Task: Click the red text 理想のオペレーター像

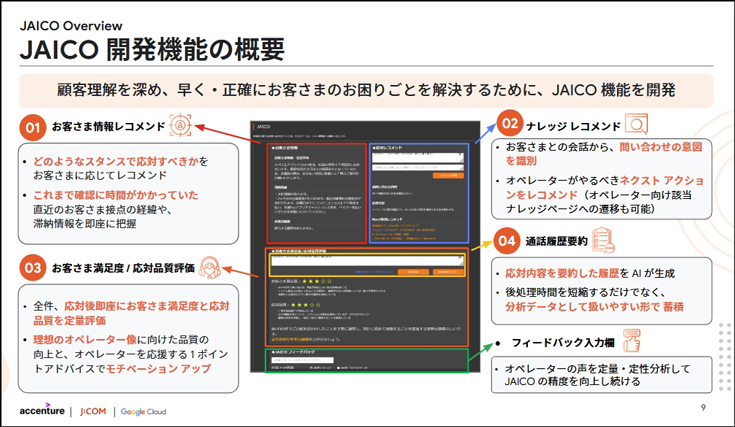Action: tap(85, 339)
